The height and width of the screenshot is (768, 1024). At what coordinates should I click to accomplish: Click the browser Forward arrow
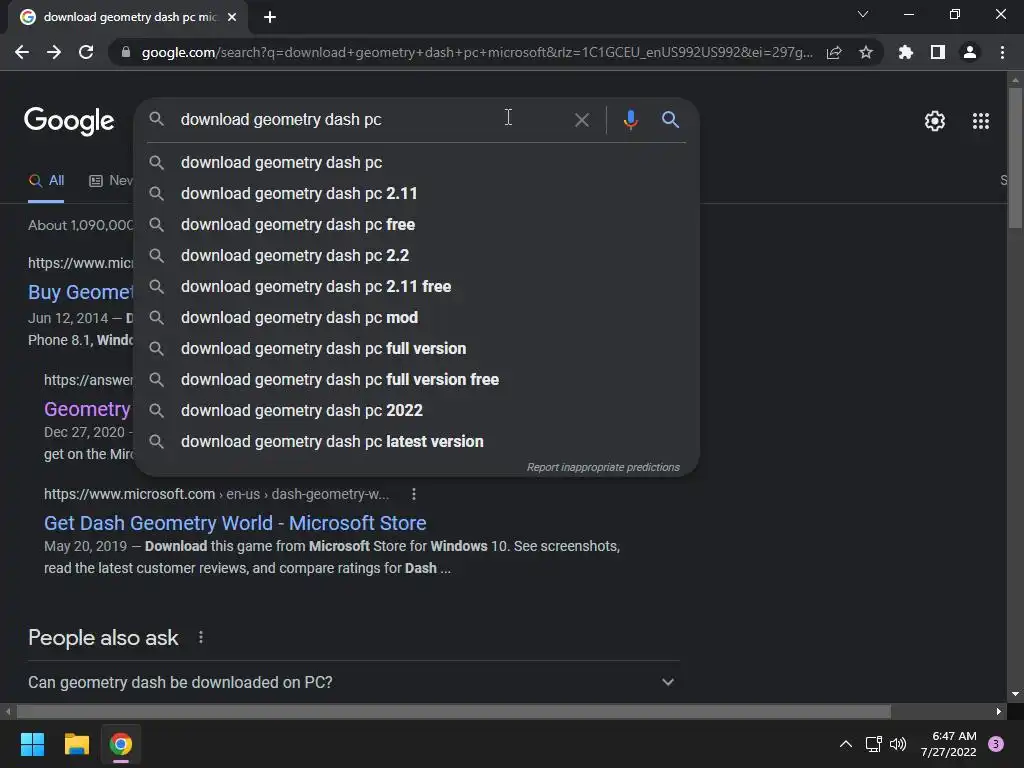click(54, 52)
